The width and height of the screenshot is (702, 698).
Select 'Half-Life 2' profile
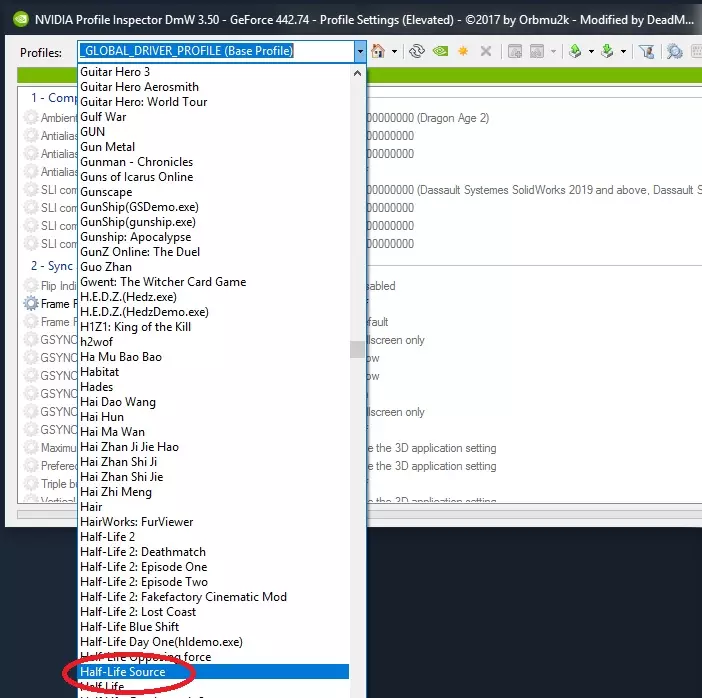point(214,537)
